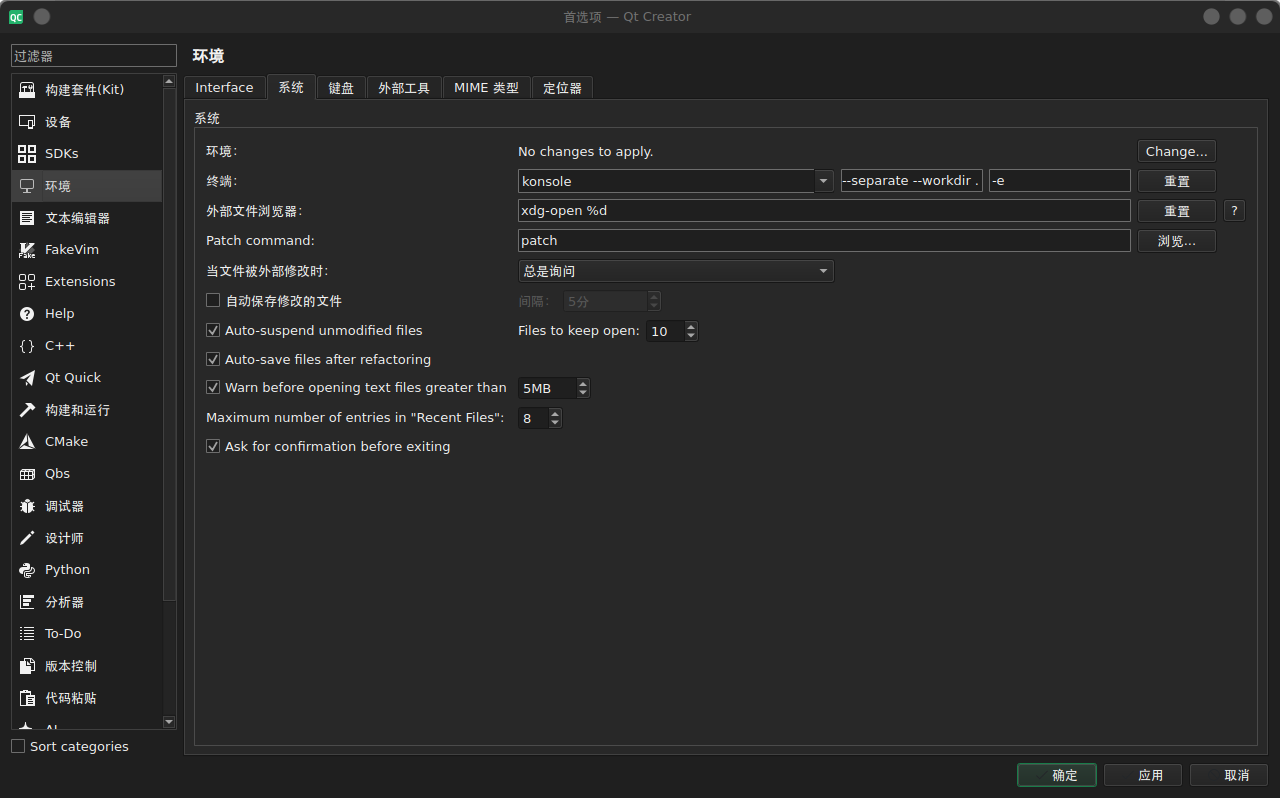Image resolution: width=1280 pixels, height=798 pixels.
Task: Switch to the 定位器 locator tab
Action: point(562,88)
